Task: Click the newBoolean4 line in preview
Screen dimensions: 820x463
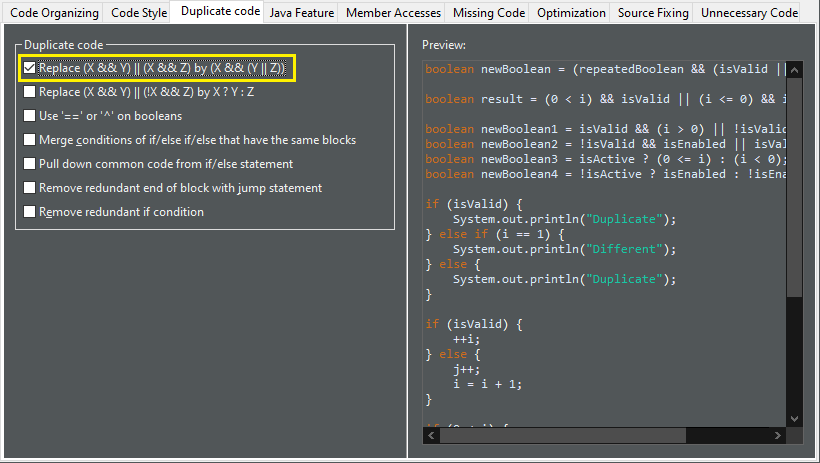Action: pos(605,174)
